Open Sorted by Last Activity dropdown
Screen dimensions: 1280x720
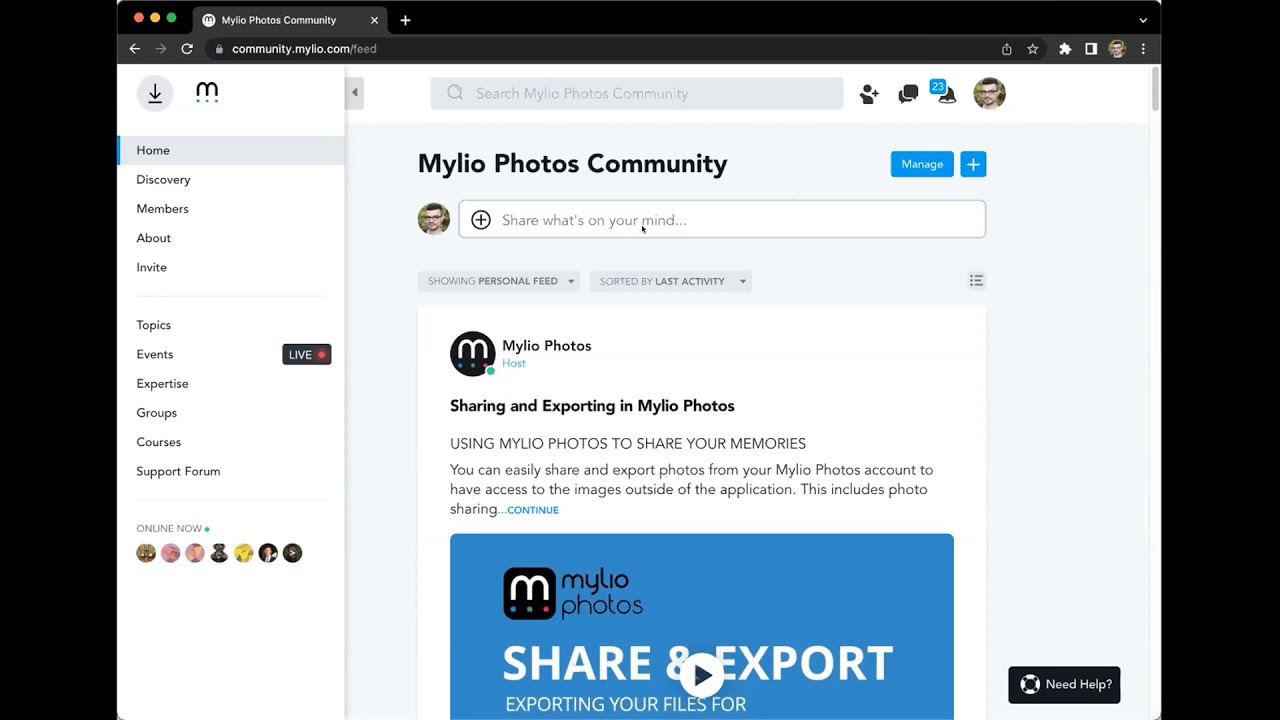670,281
